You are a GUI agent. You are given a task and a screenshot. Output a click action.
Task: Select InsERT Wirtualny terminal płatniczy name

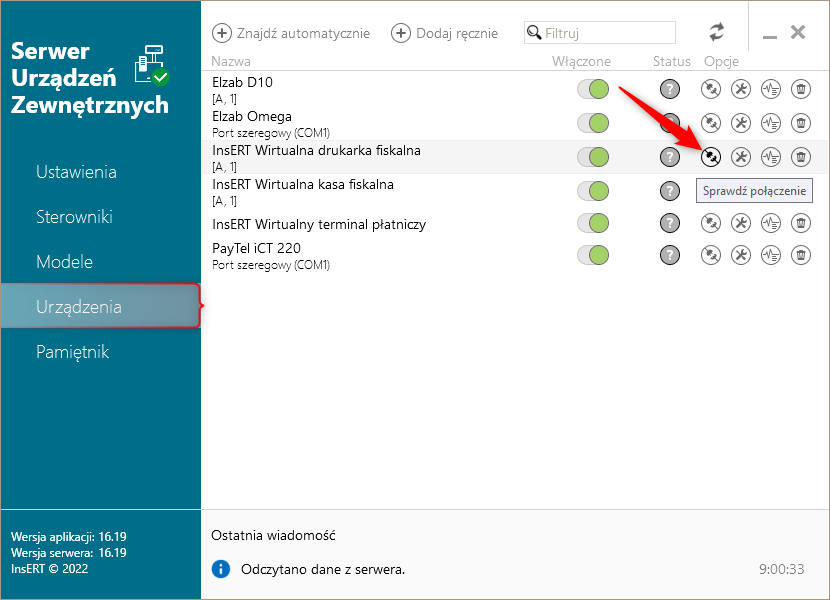[319, 224]
